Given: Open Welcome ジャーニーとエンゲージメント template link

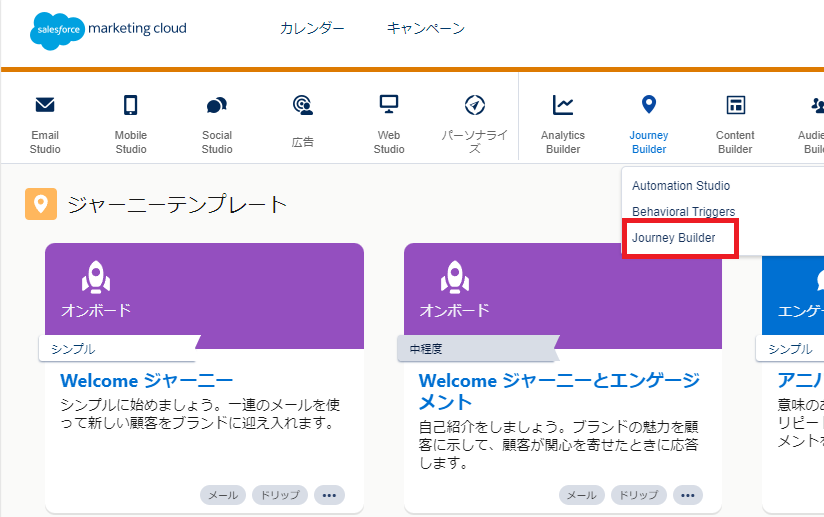Looking at the screenshot, I should tap(559, 391).
